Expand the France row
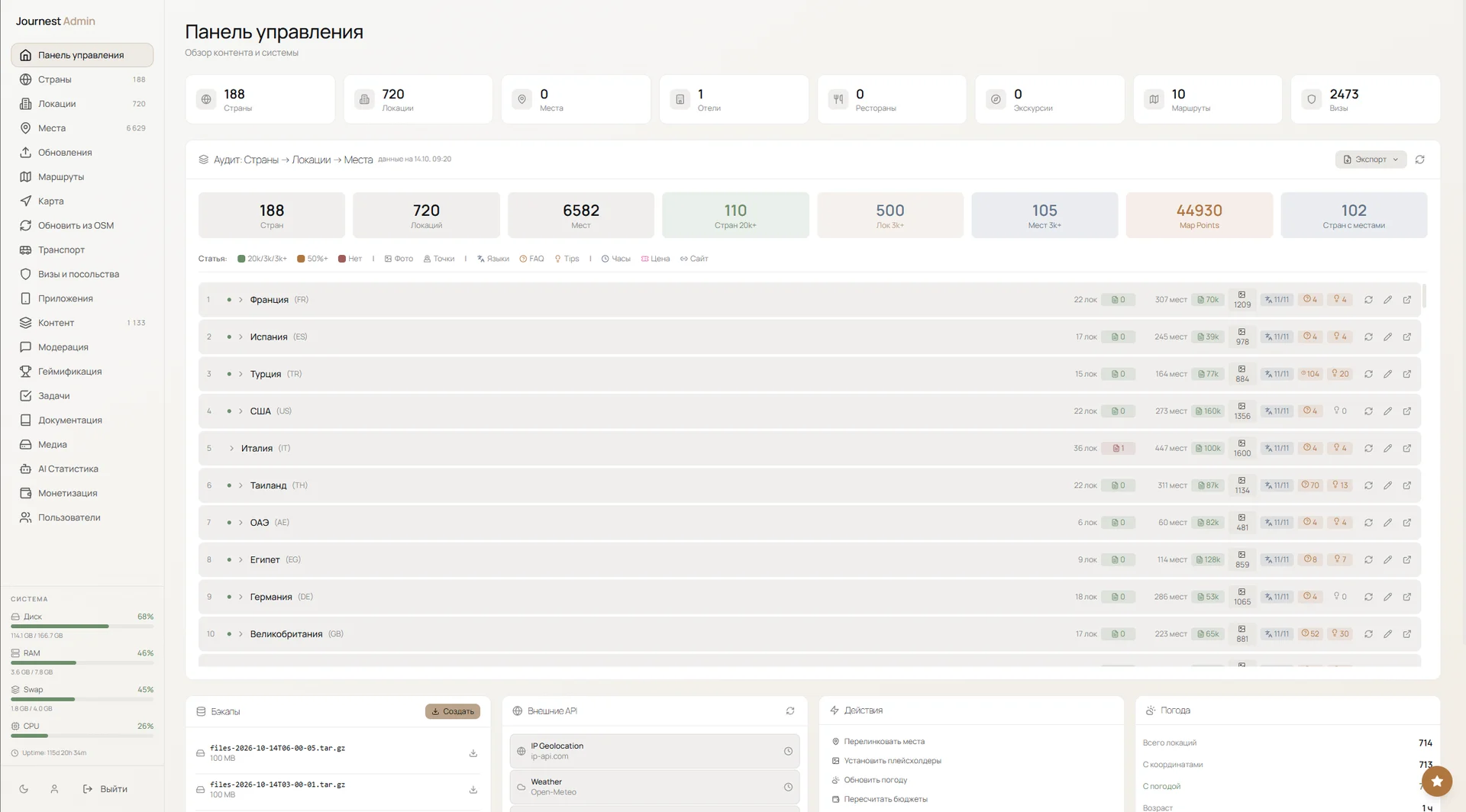 coord(241,300)
